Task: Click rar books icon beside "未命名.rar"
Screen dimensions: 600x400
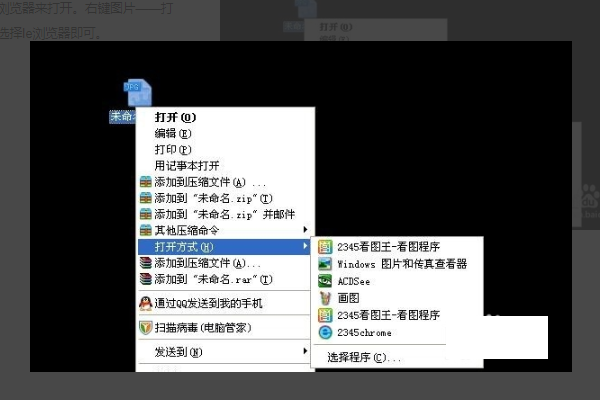Action: click(145, 279)
